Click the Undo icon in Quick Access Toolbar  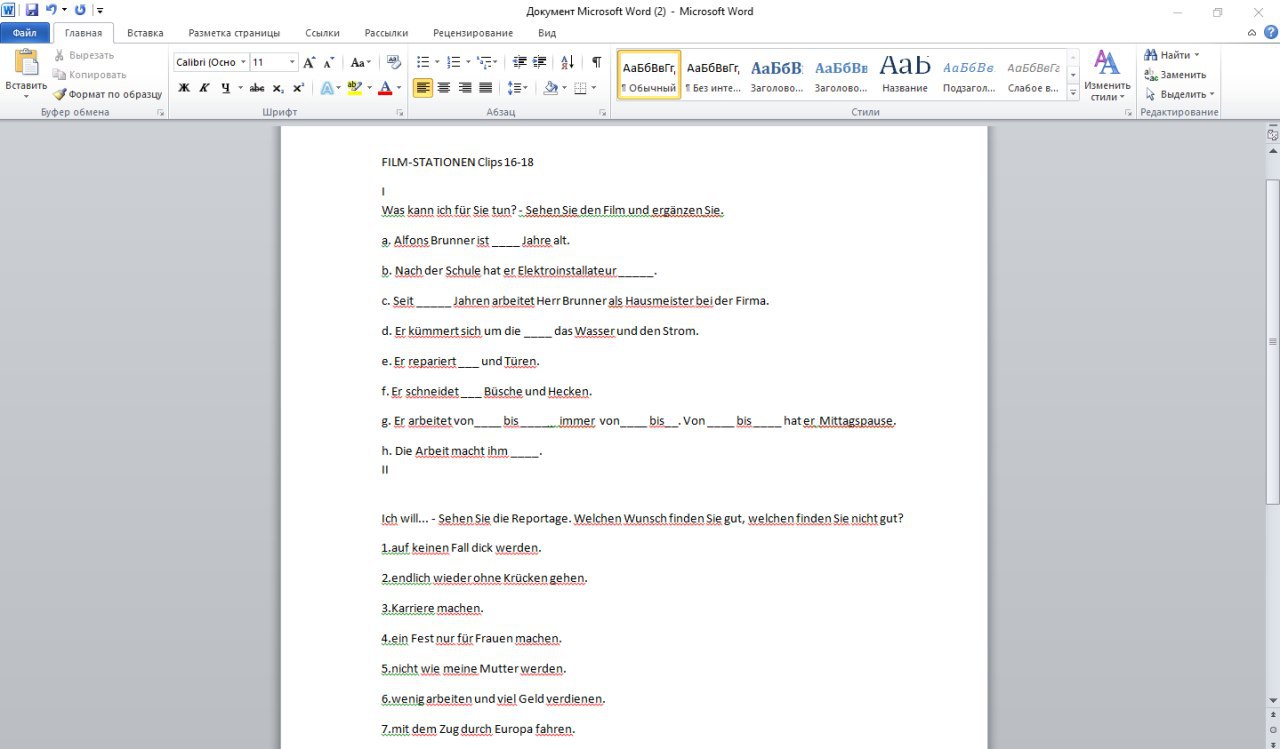click(x=51, y=10)
